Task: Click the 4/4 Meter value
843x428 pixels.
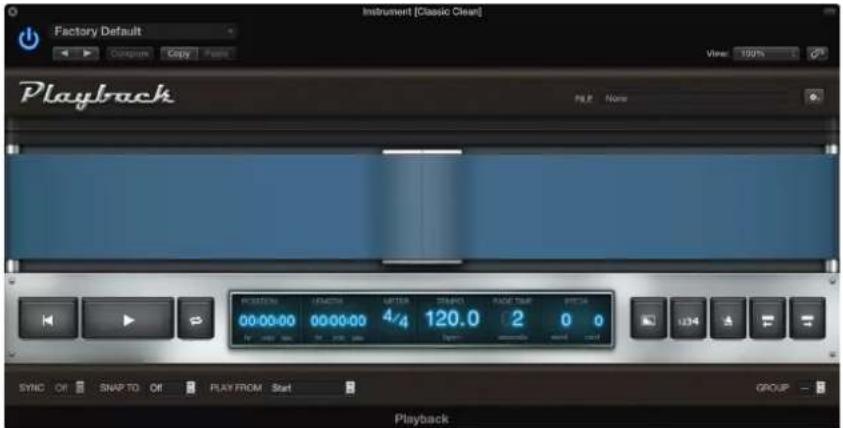Action: 396,319
